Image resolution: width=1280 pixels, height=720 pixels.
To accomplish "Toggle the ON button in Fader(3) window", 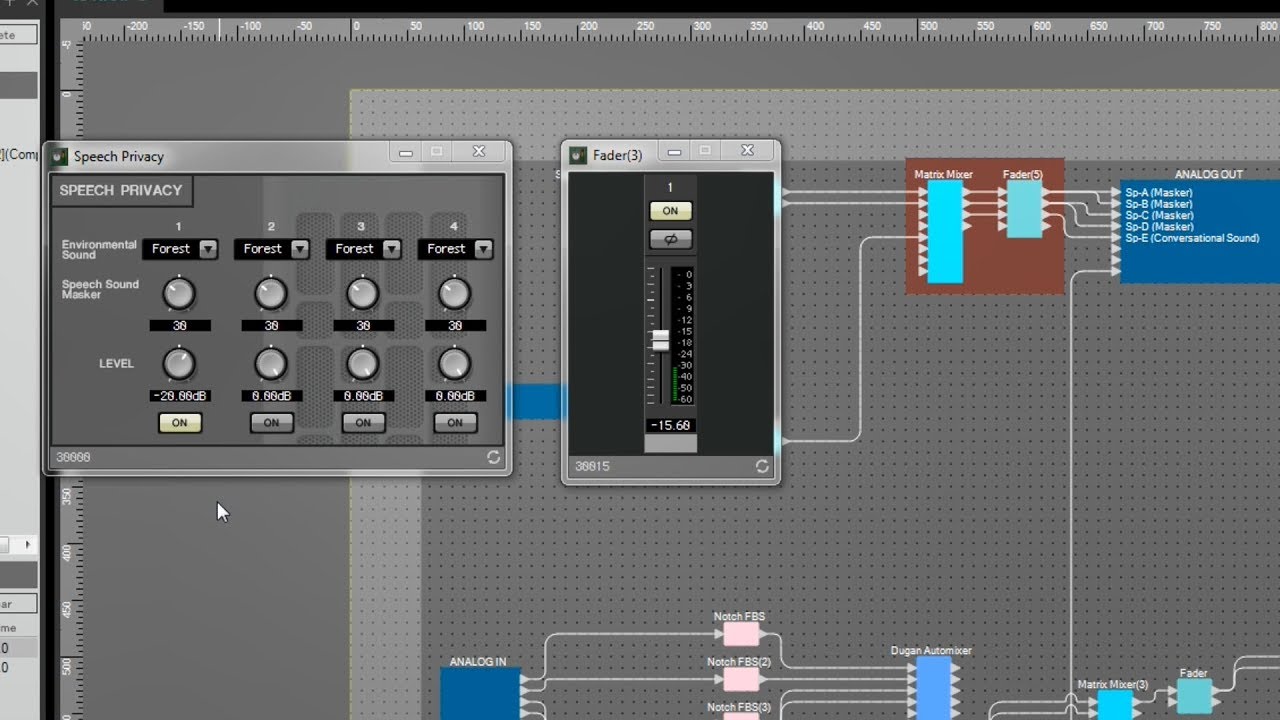I will coord(670,211).
